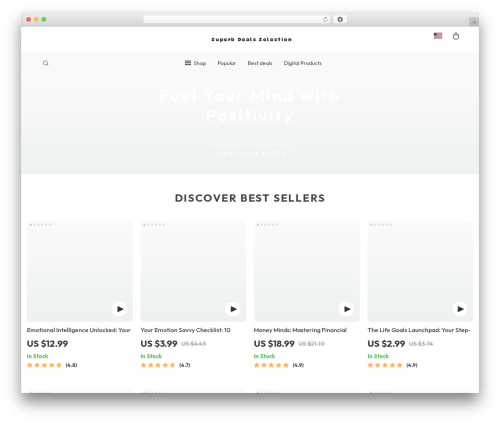The image size is (500, 423).
Task: Click the (4.8) star rating
Action: click(52, 365)
